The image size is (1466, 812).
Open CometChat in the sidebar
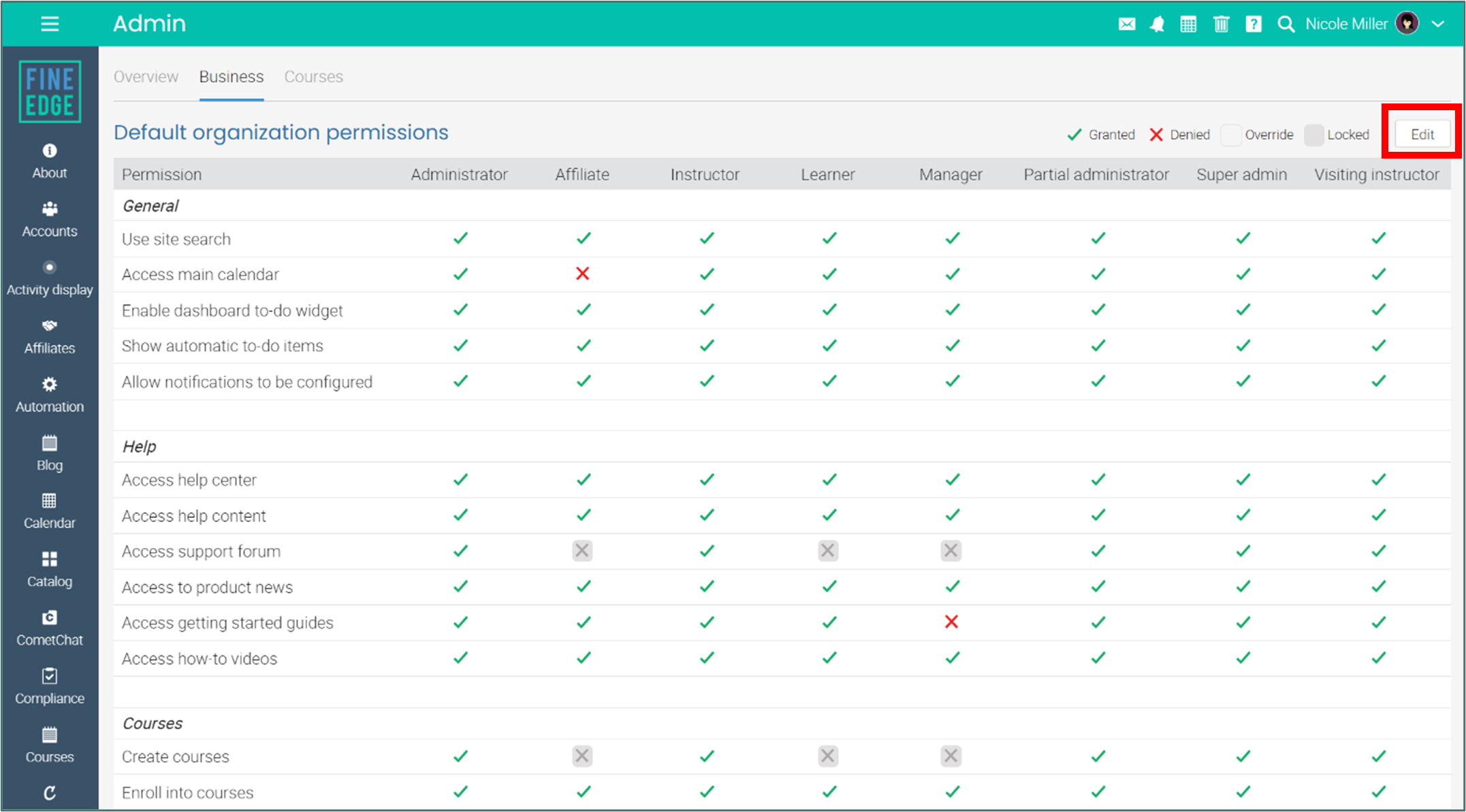coord(50,628)
